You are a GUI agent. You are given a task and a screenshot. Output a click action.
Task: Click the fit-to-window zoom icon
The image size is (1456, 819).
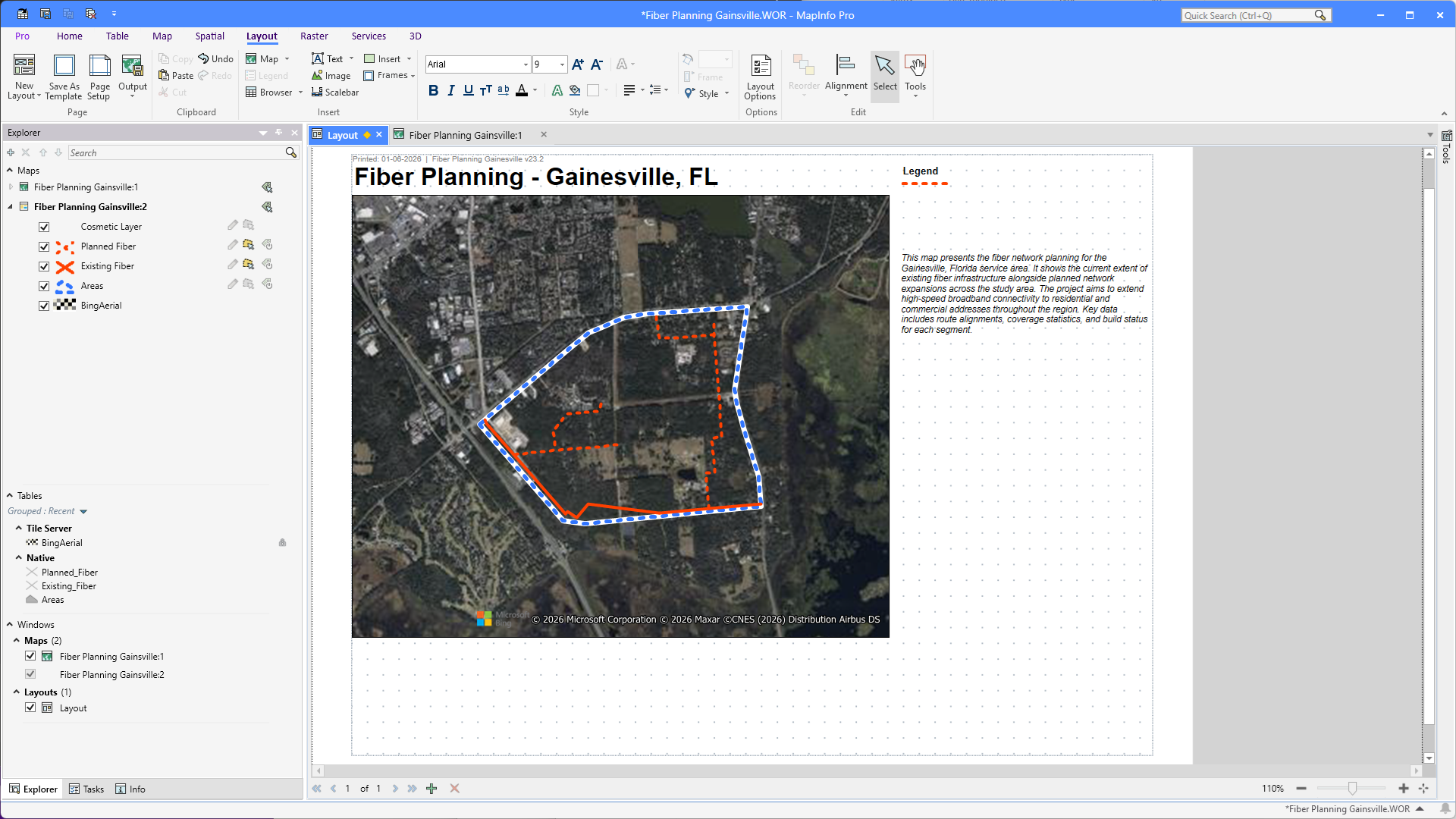(x=1423, y=789)
